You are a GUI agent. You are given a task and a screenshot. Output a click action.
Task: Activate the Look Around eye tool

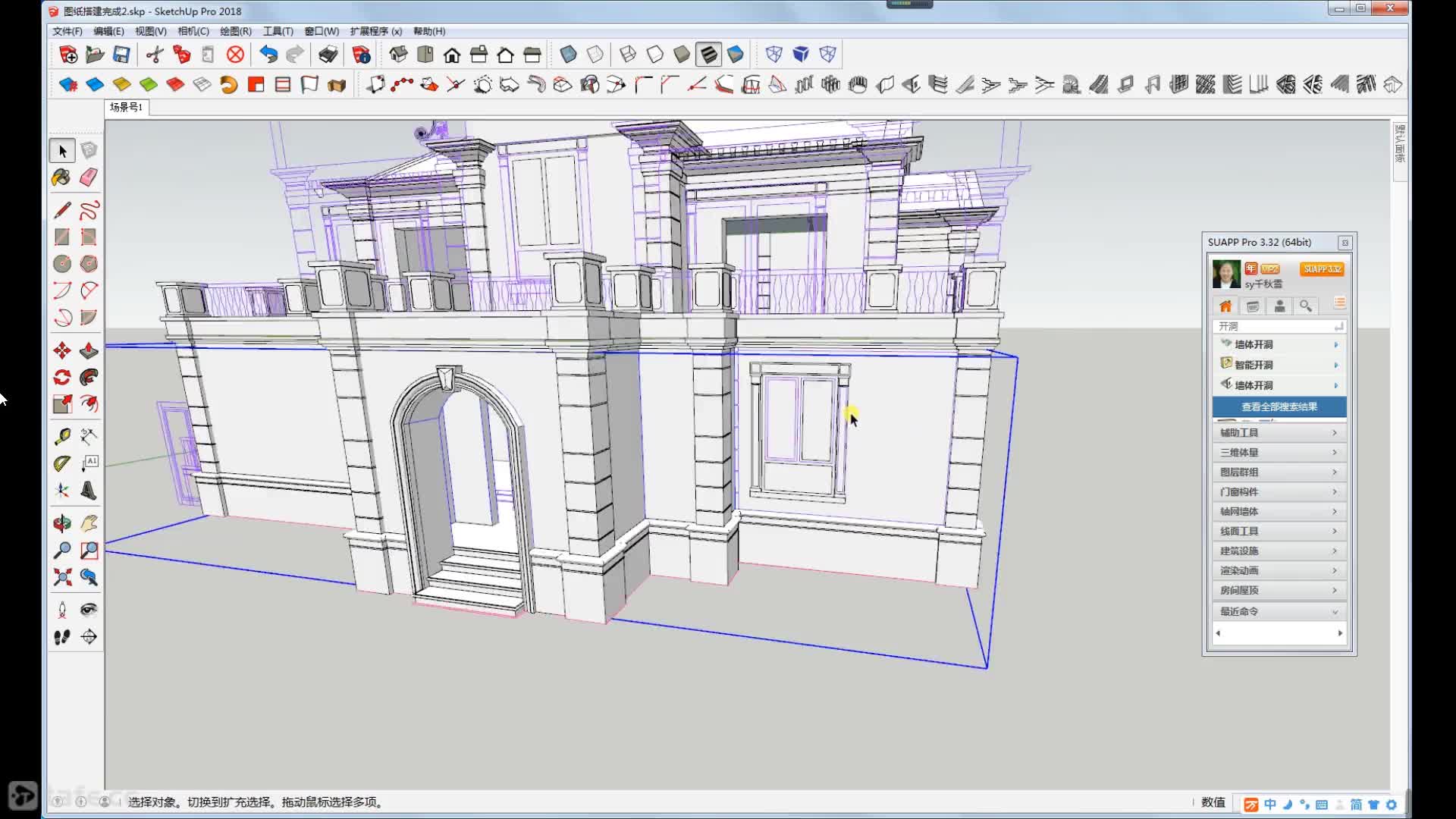(x=89, y=610)
